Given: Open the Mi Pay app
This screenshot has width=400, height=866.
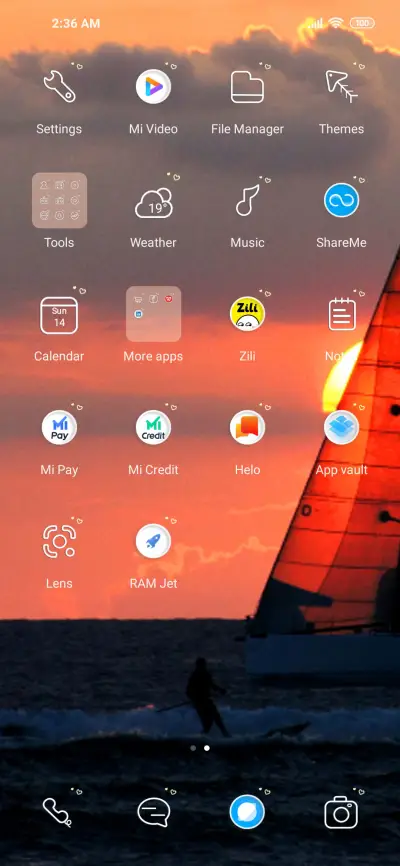Looking at the screenshot, I should coord(59,427).
